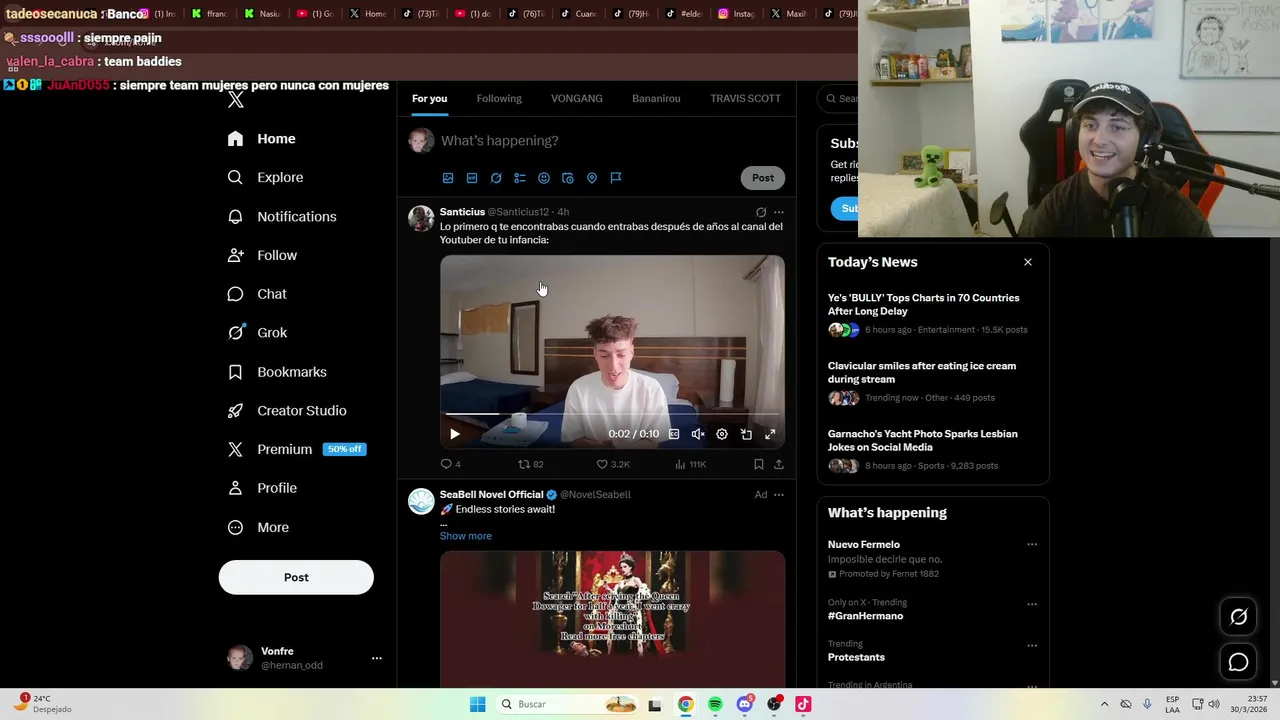This screenshot has height=720, width=1280.
Task: Open More menu in sidebar
Action: [259, 527]
